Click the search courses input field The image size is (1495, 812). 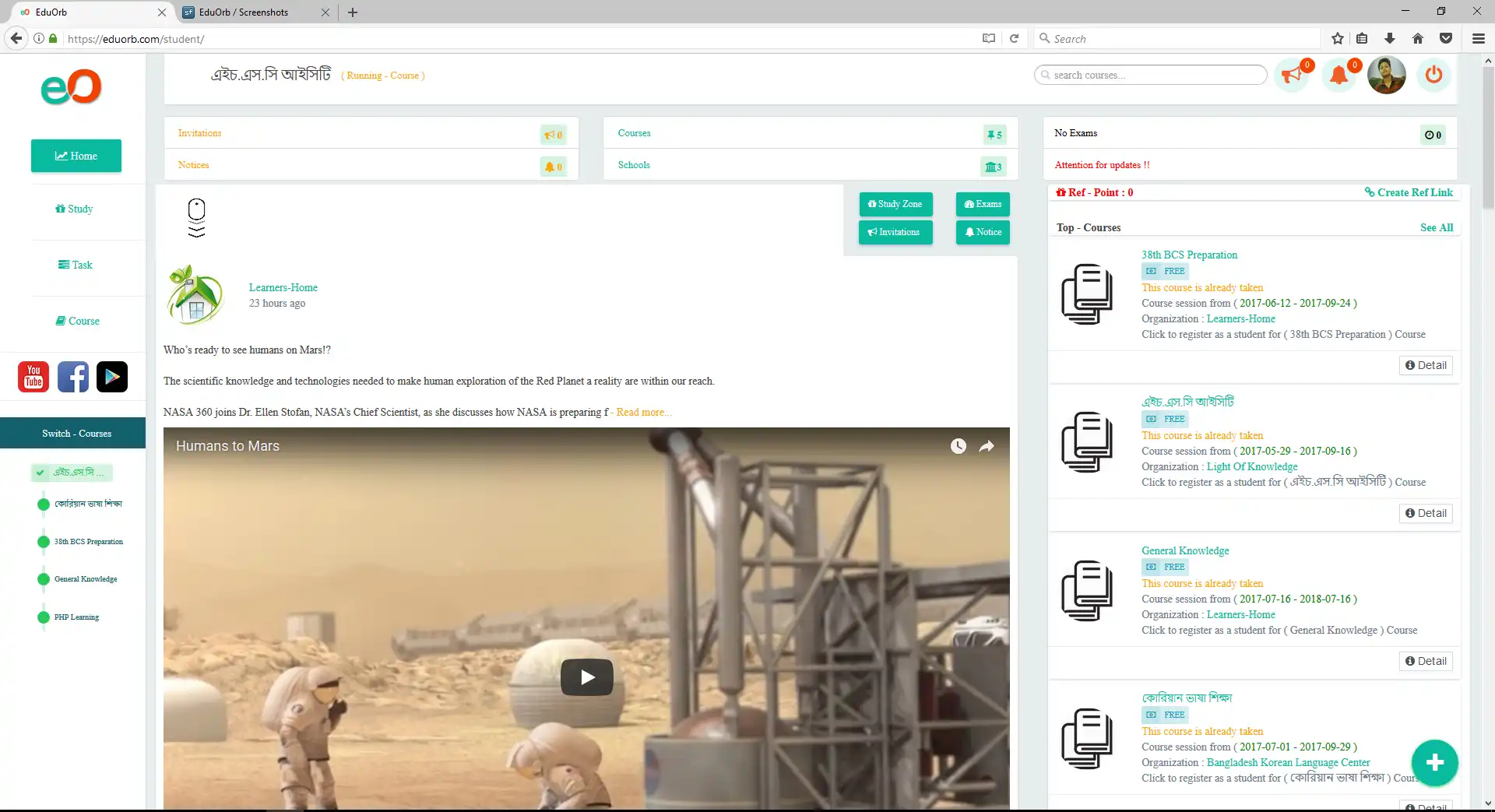pyautogui.click(x=1151, y=75)
